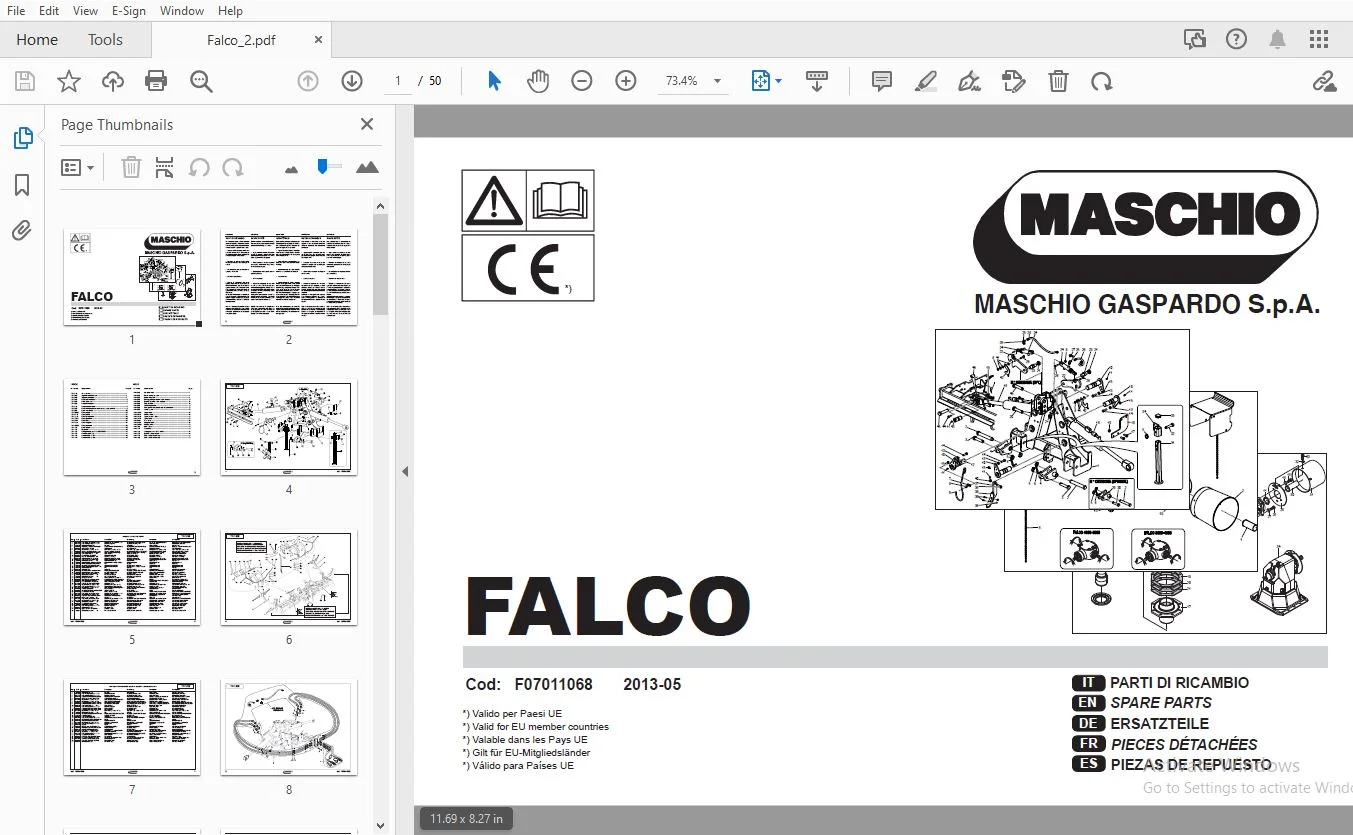This screenshot has width=1353, height=835.
Task: Collapse the navigation pane with the arrow
Action: (x=405, y=471)
